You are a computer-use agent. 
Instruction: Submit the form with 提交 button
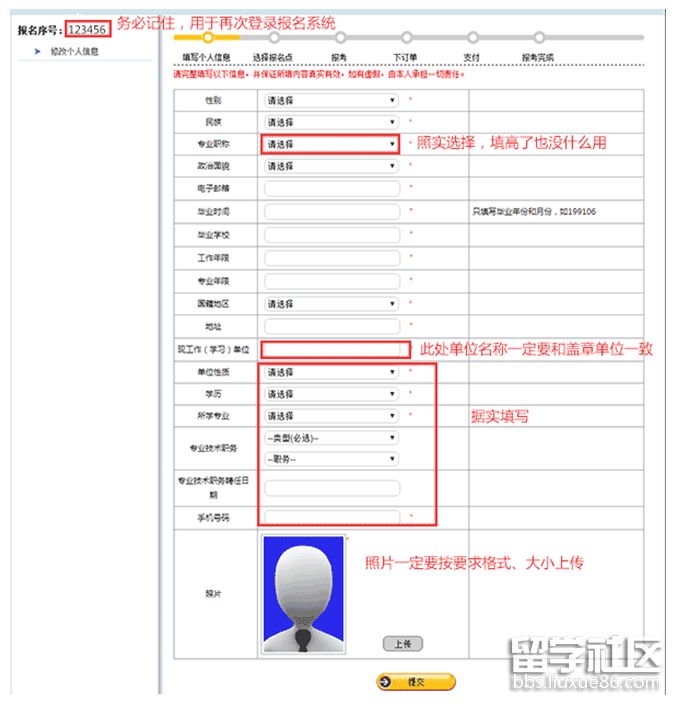point(416,682)
